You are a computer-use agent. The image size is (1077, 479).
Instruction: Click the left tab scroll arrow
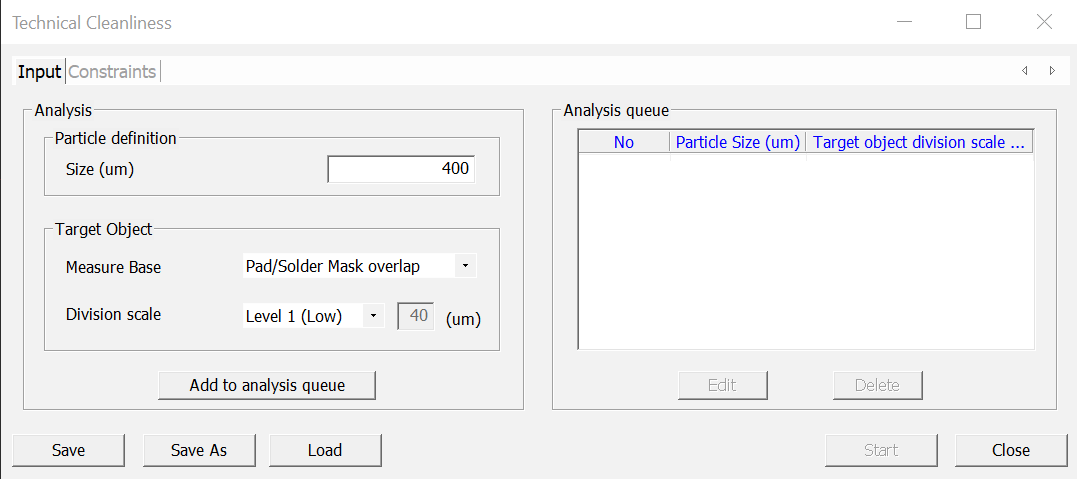(x=1025, y=71)
